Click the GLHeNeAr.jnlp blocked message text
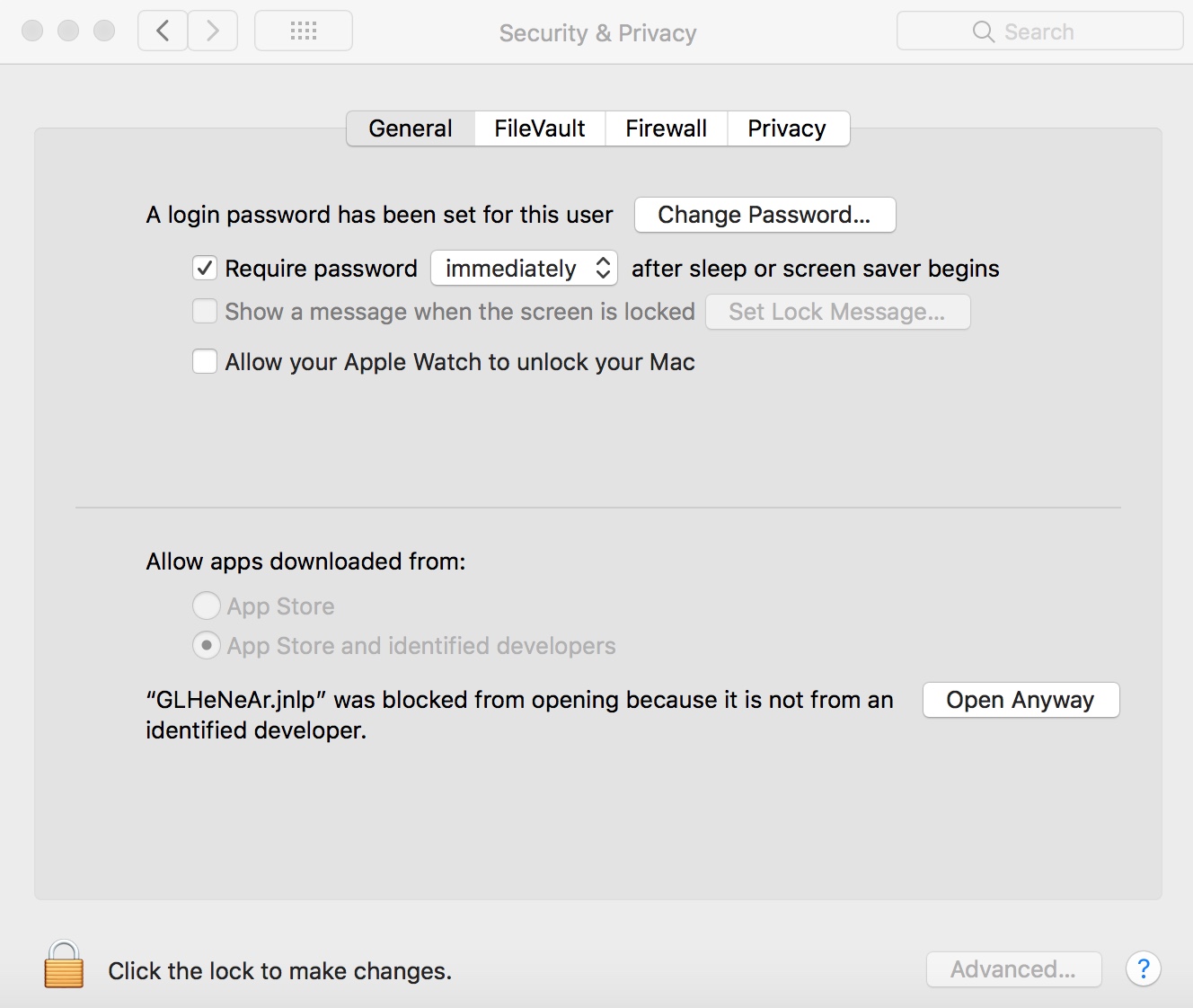1193x1008 pixels. point(519,715)
